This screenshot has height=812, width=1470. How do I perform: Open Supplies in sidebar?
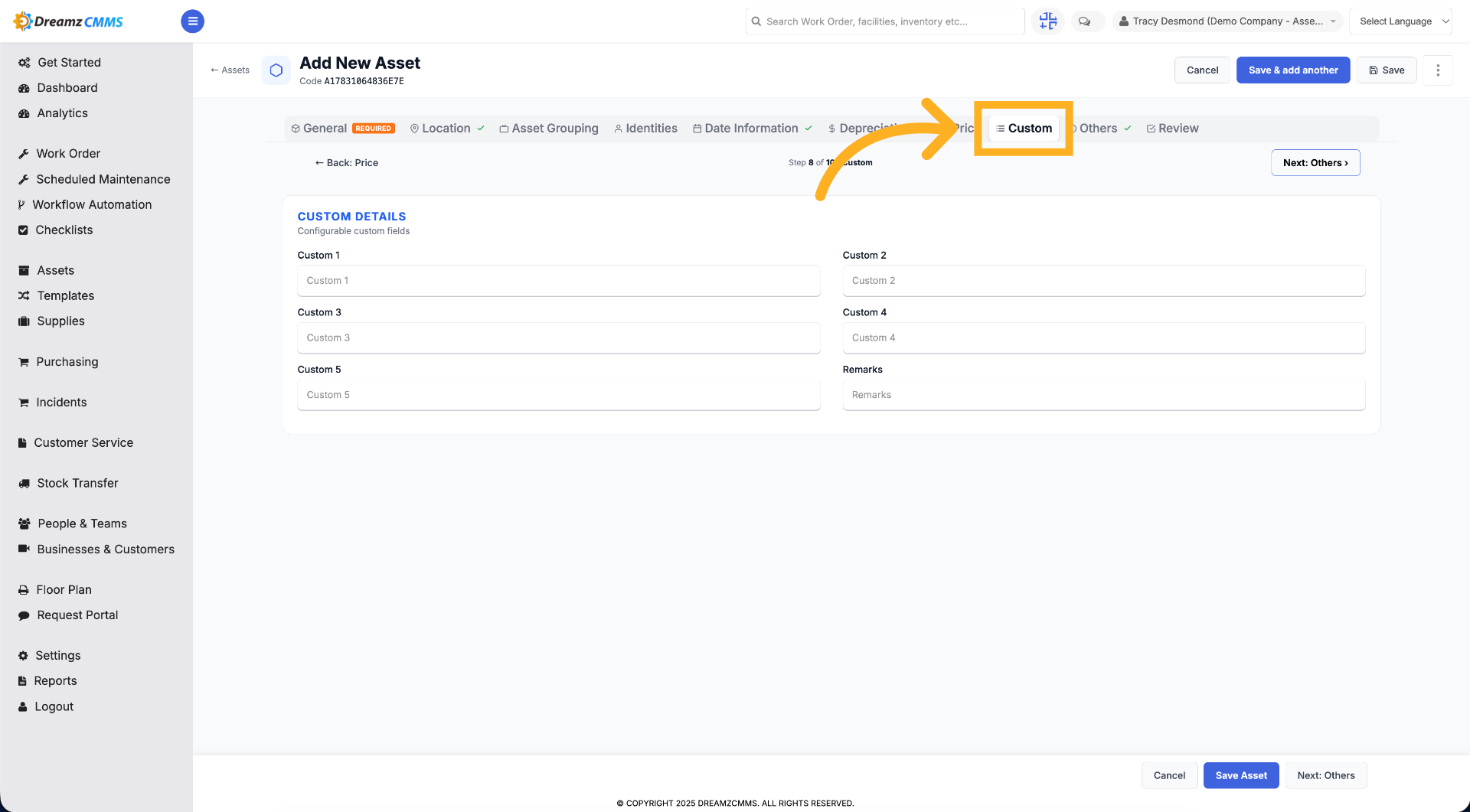pyautogui.click(x=51, y=321)
